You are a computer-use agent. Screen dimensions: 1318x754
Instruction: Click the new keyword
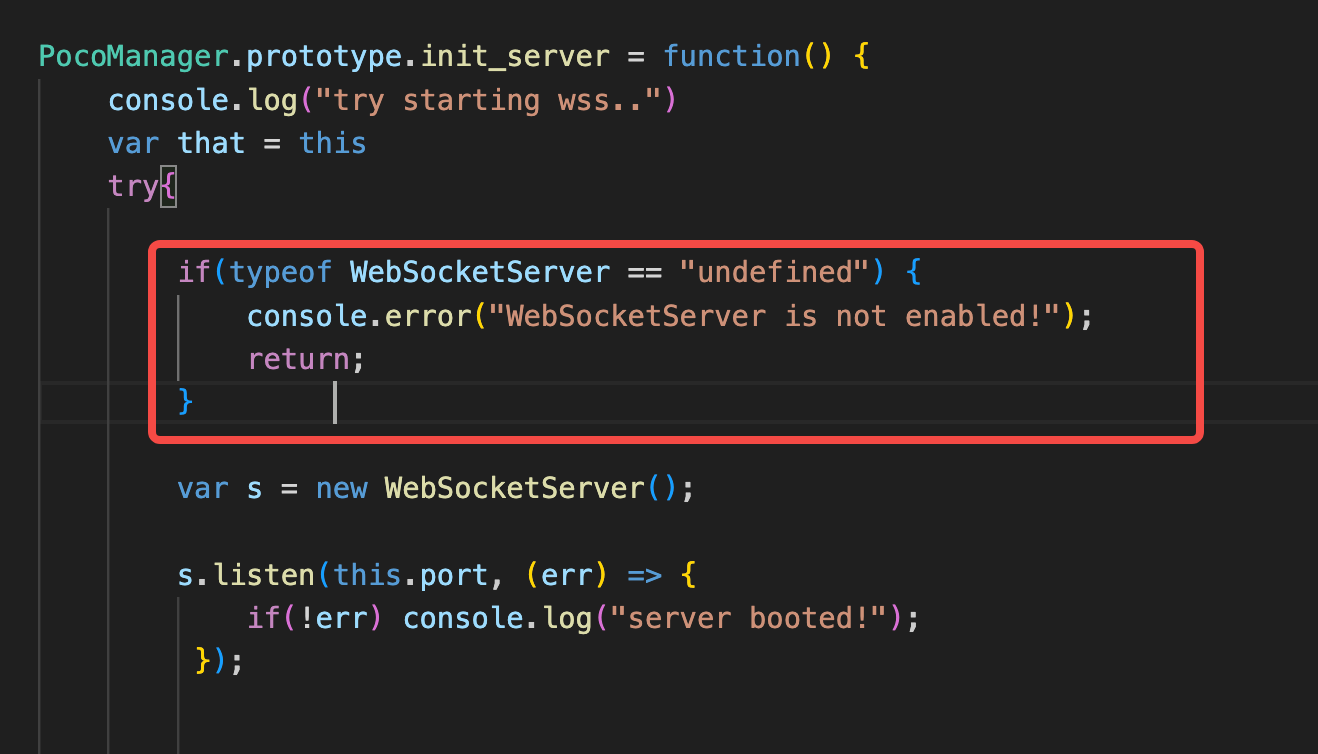[x=342, y=489]
